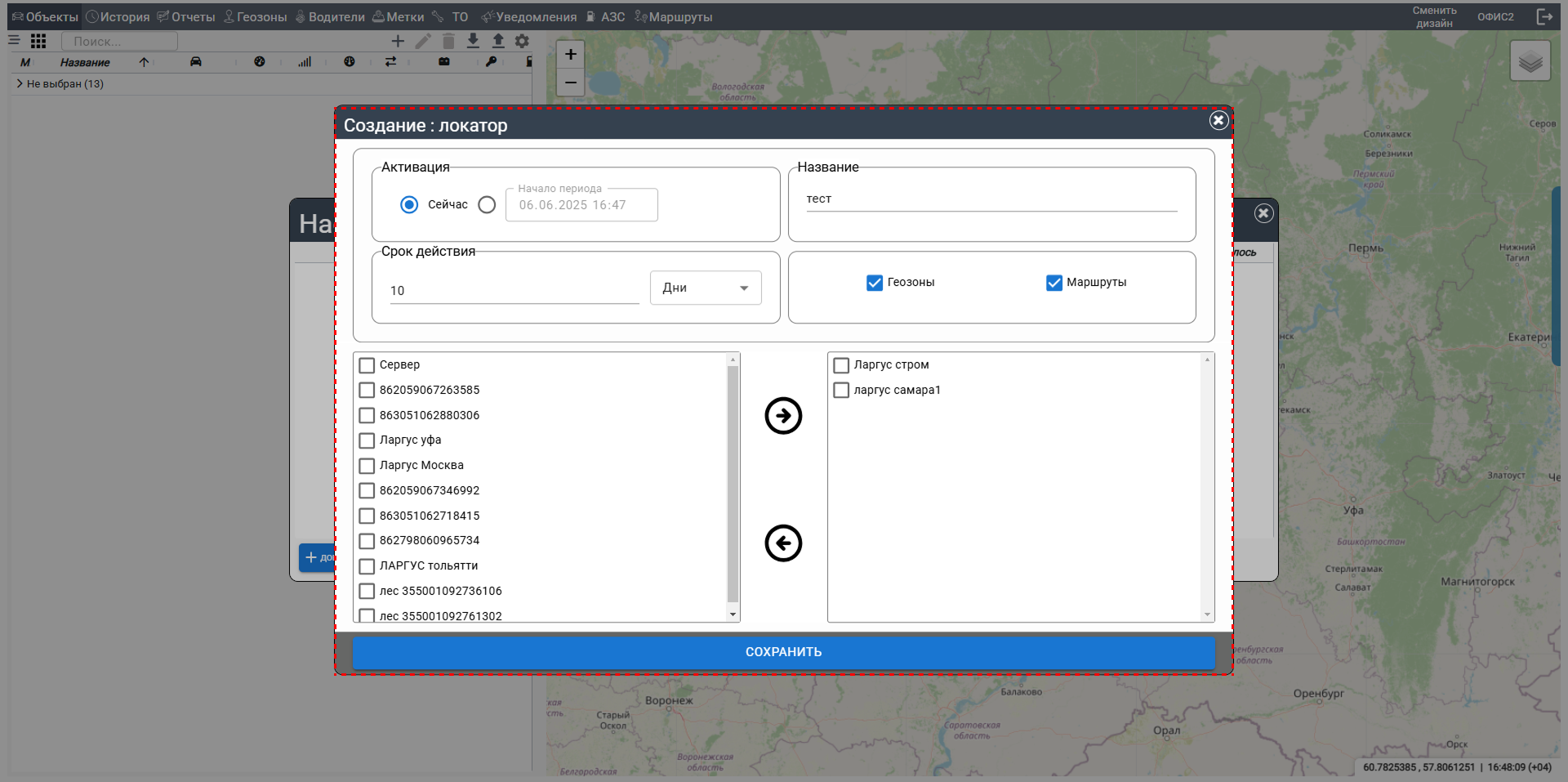Click the Название text field
Image resolution: width=1568 pixels, height=782 pixels.
pyautogui.click(x=991, y=199)
